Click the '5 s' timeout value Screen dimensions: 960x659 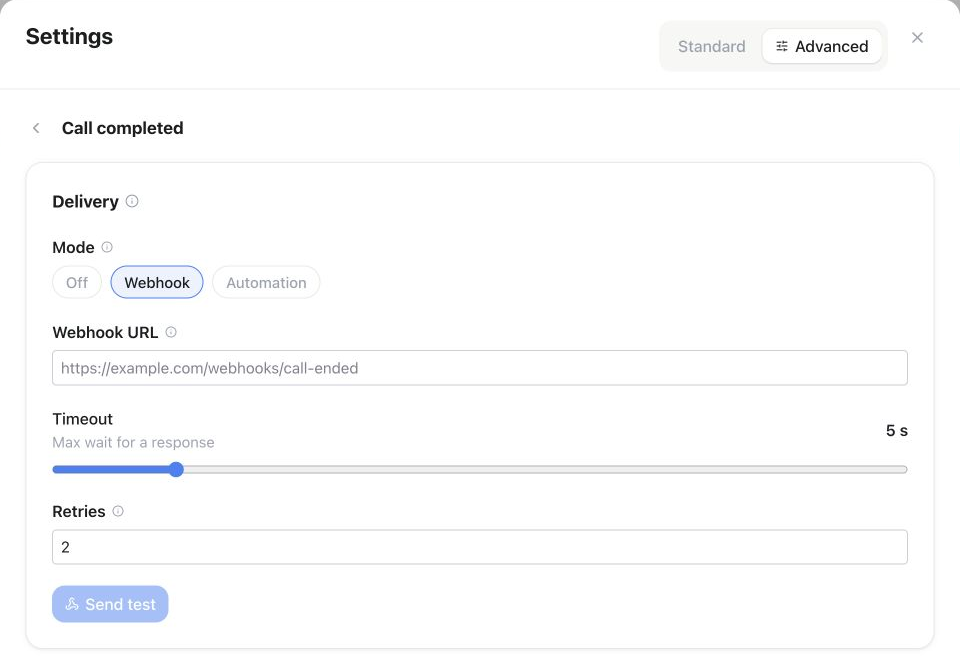(896, 431)
